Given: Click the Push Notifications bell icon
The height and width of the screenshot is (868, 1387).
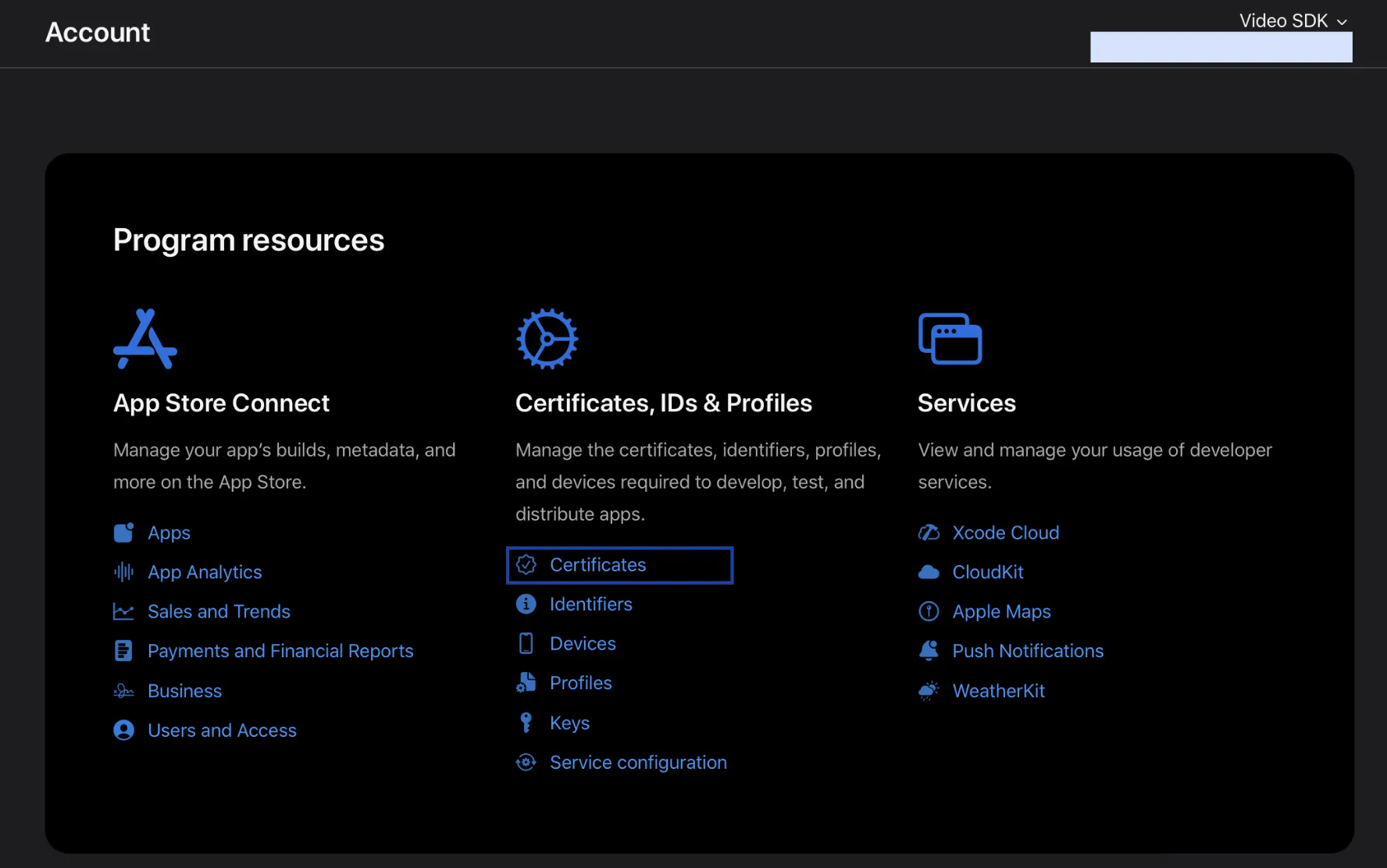Looking at the screenshot, I should point(929,651).
